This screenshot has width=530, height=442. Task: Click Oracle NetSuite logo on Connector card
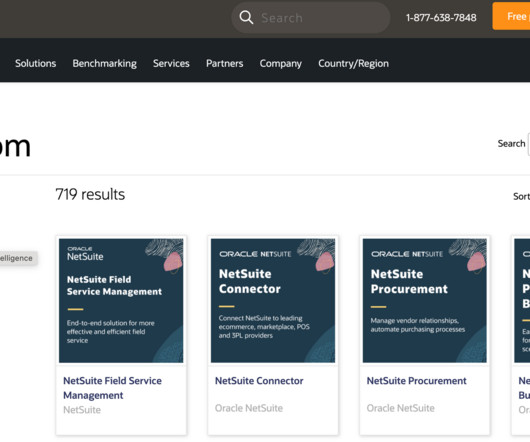[255, 254]
